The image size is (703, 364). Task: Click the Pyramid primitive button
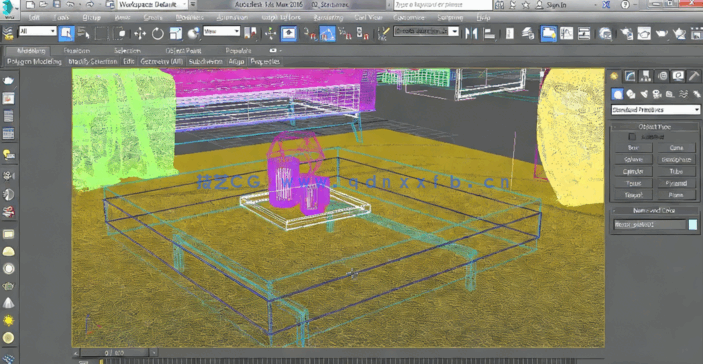(676, 183)
